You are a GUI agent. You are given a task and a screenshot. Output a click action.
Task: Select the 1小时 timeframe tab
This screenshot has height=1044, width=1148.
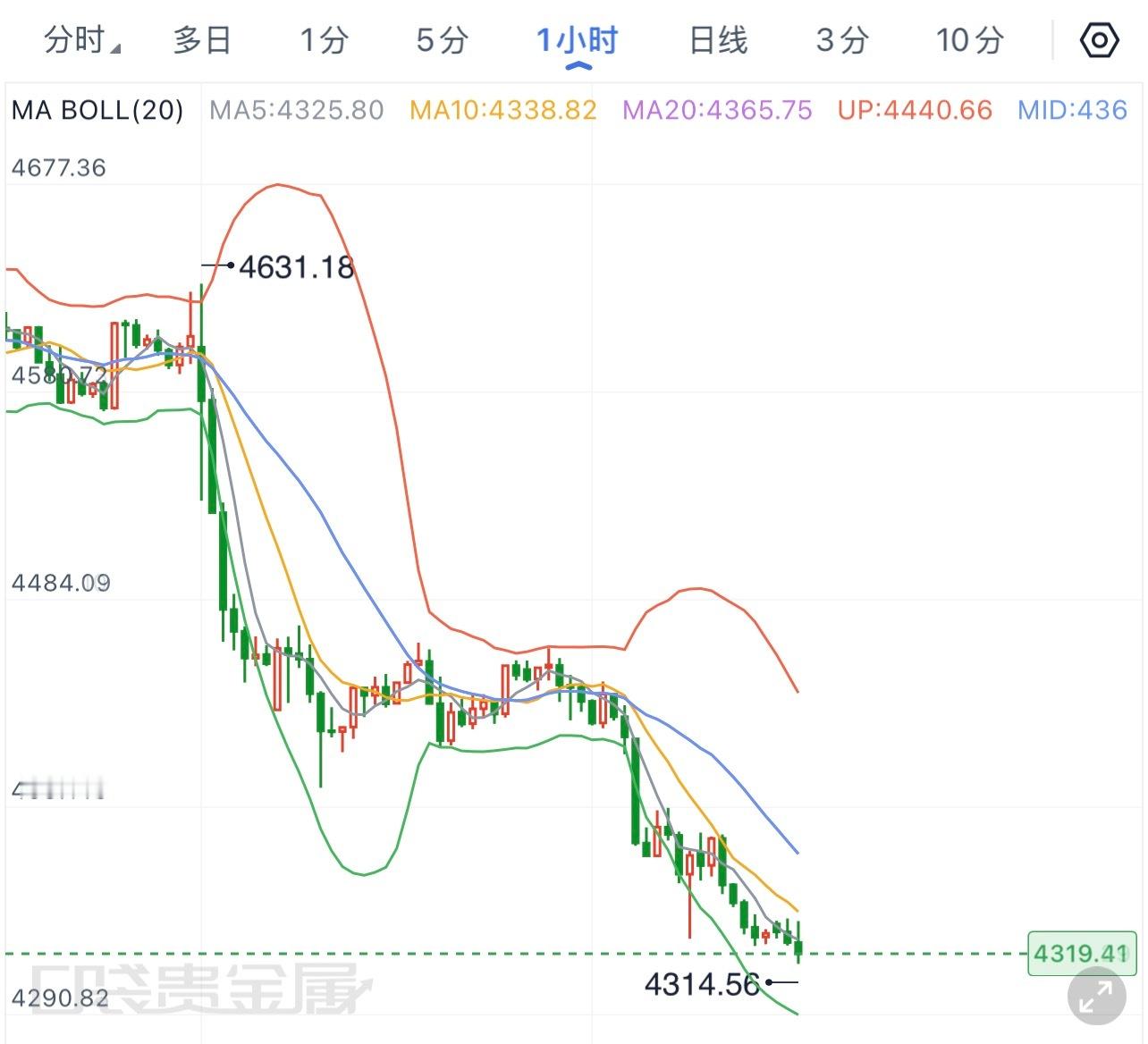578,40
